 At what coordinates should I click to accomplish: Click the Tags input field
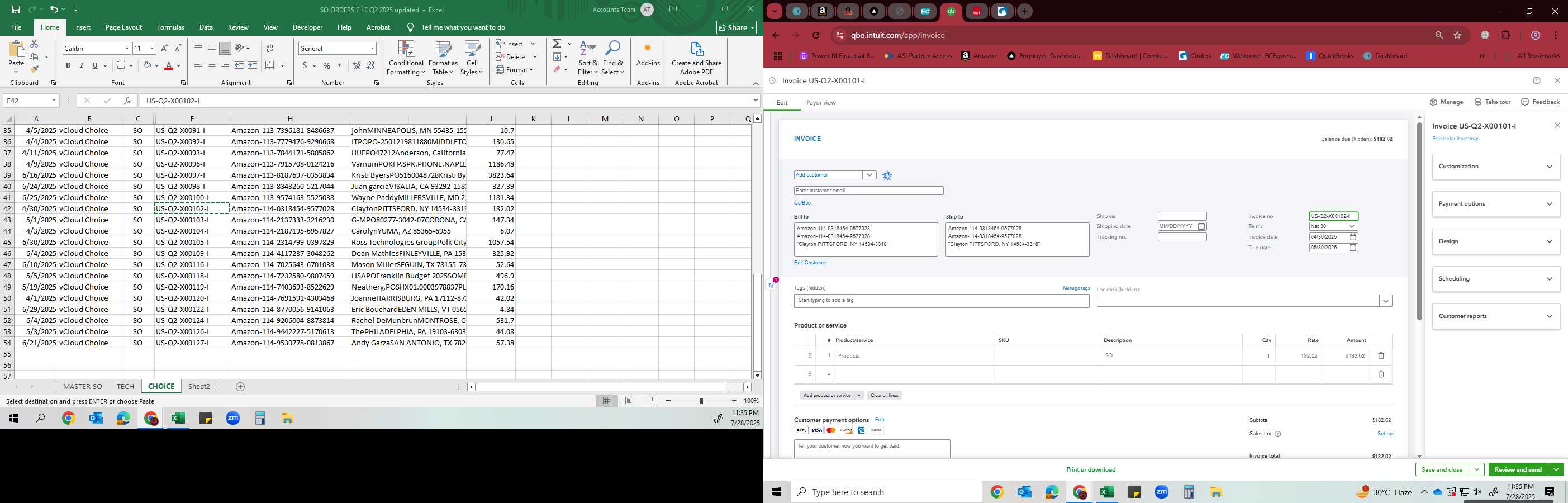[941, 301]
